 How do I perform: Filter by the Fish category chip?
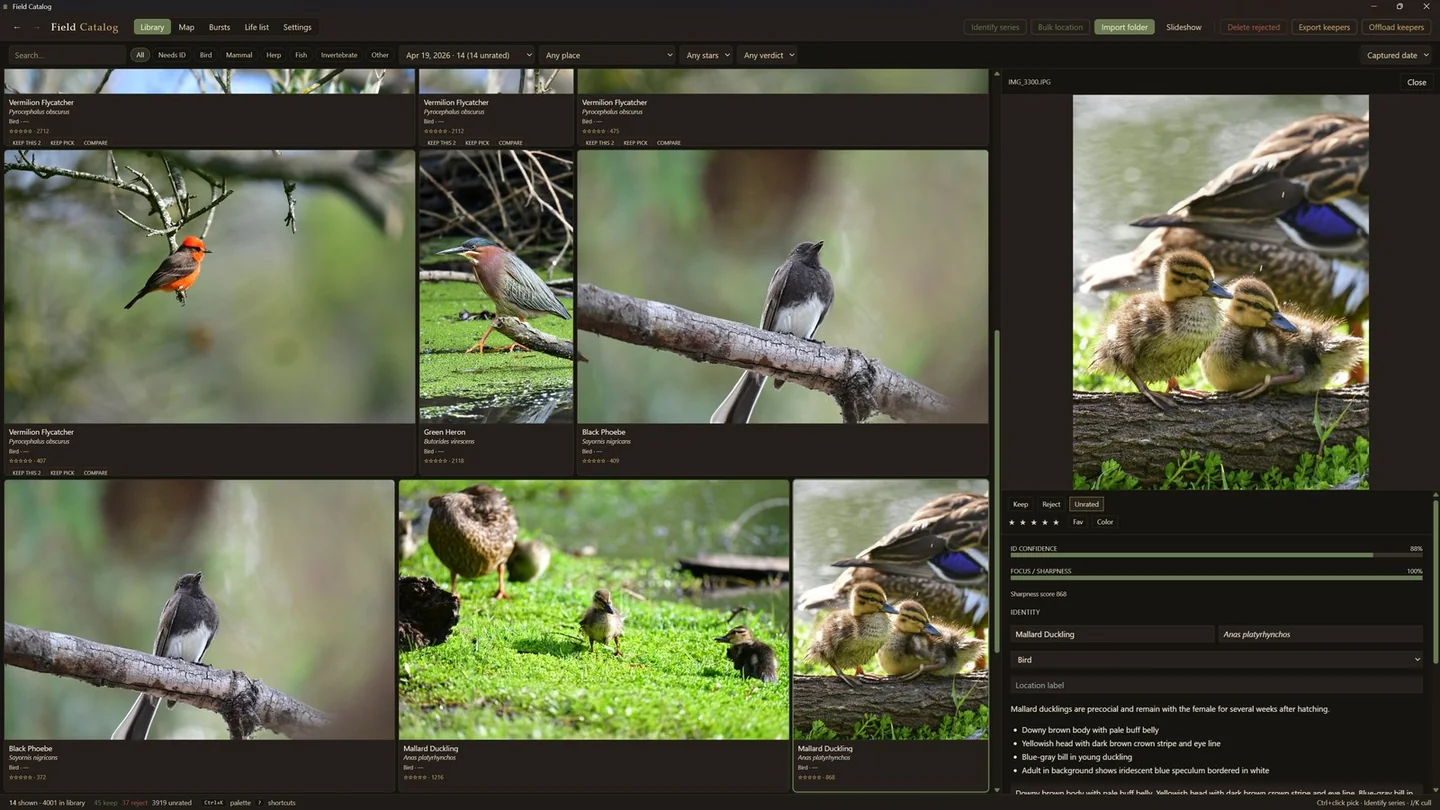(301, 55)
